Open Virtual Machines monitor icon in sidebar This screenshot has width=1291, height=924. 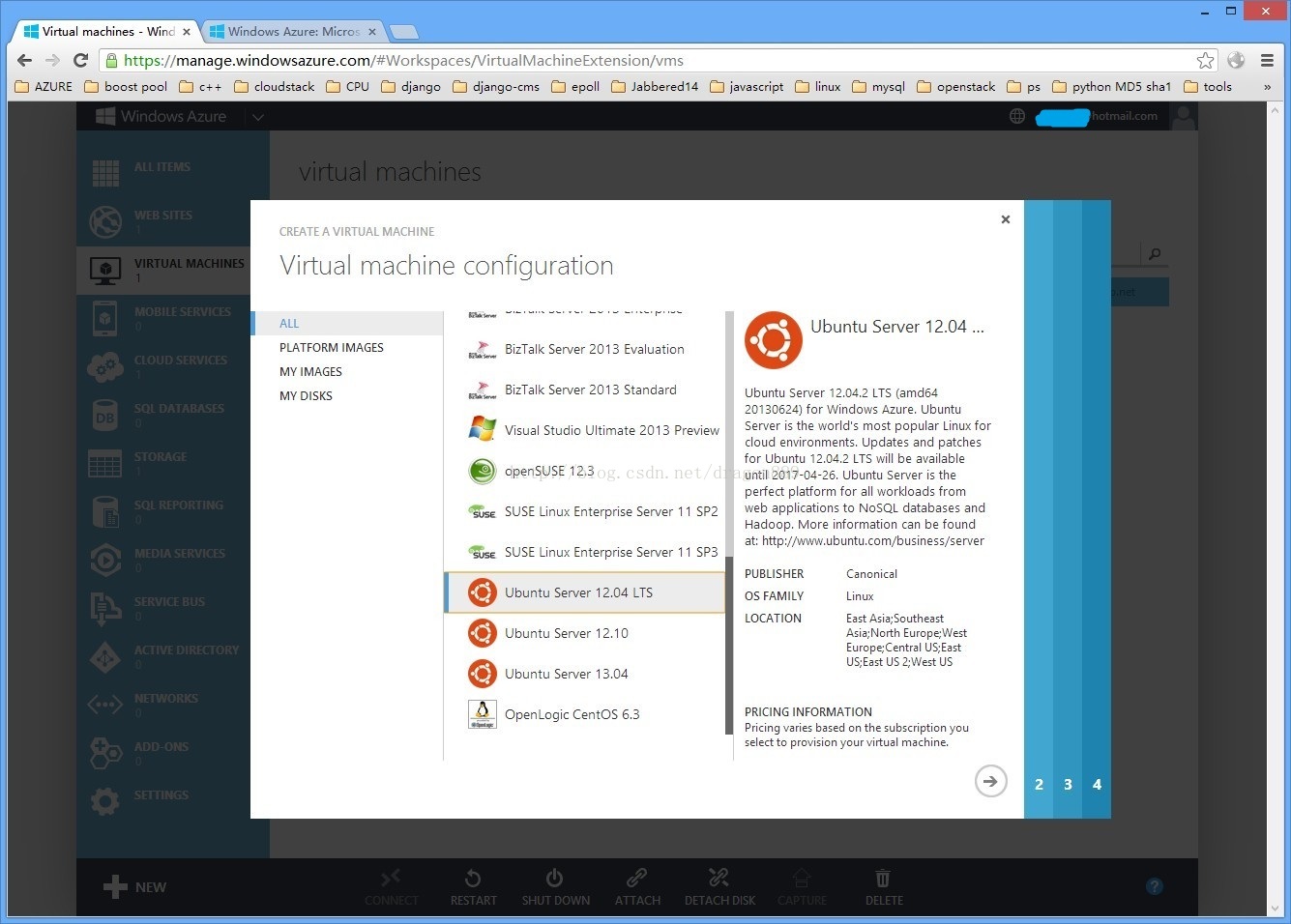click(x=105, y=270)
